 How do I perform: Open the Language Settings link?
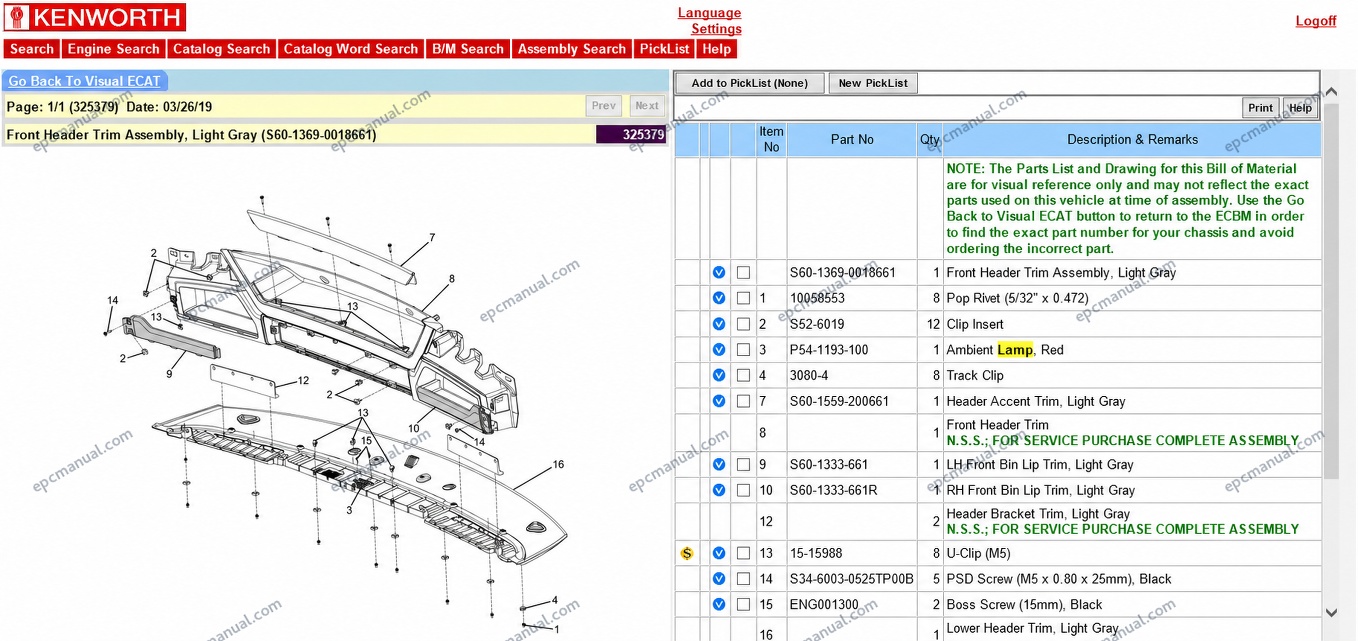(710, 21)
